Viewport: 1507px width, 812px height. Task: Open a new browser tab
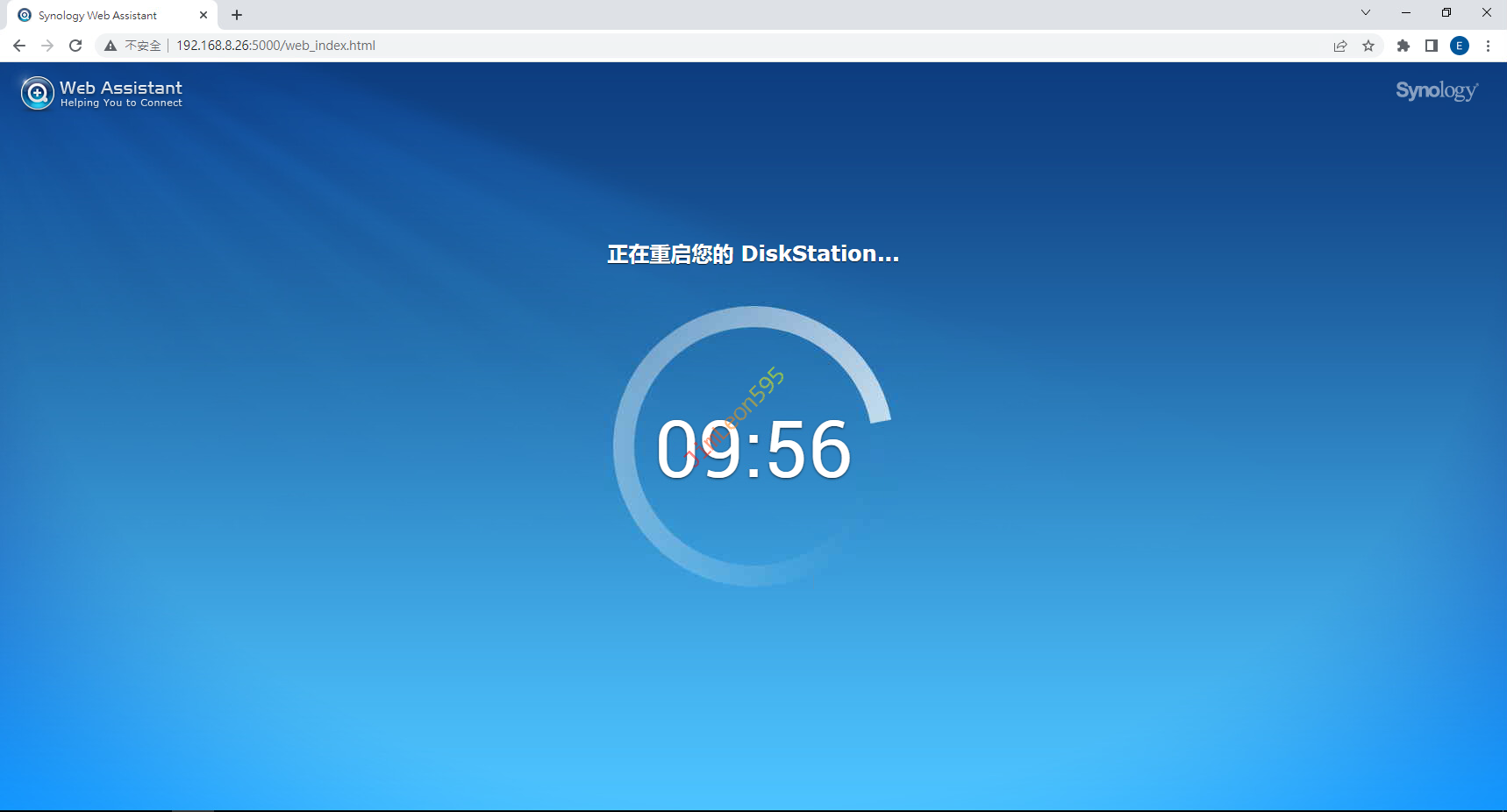tap(237, 15)
